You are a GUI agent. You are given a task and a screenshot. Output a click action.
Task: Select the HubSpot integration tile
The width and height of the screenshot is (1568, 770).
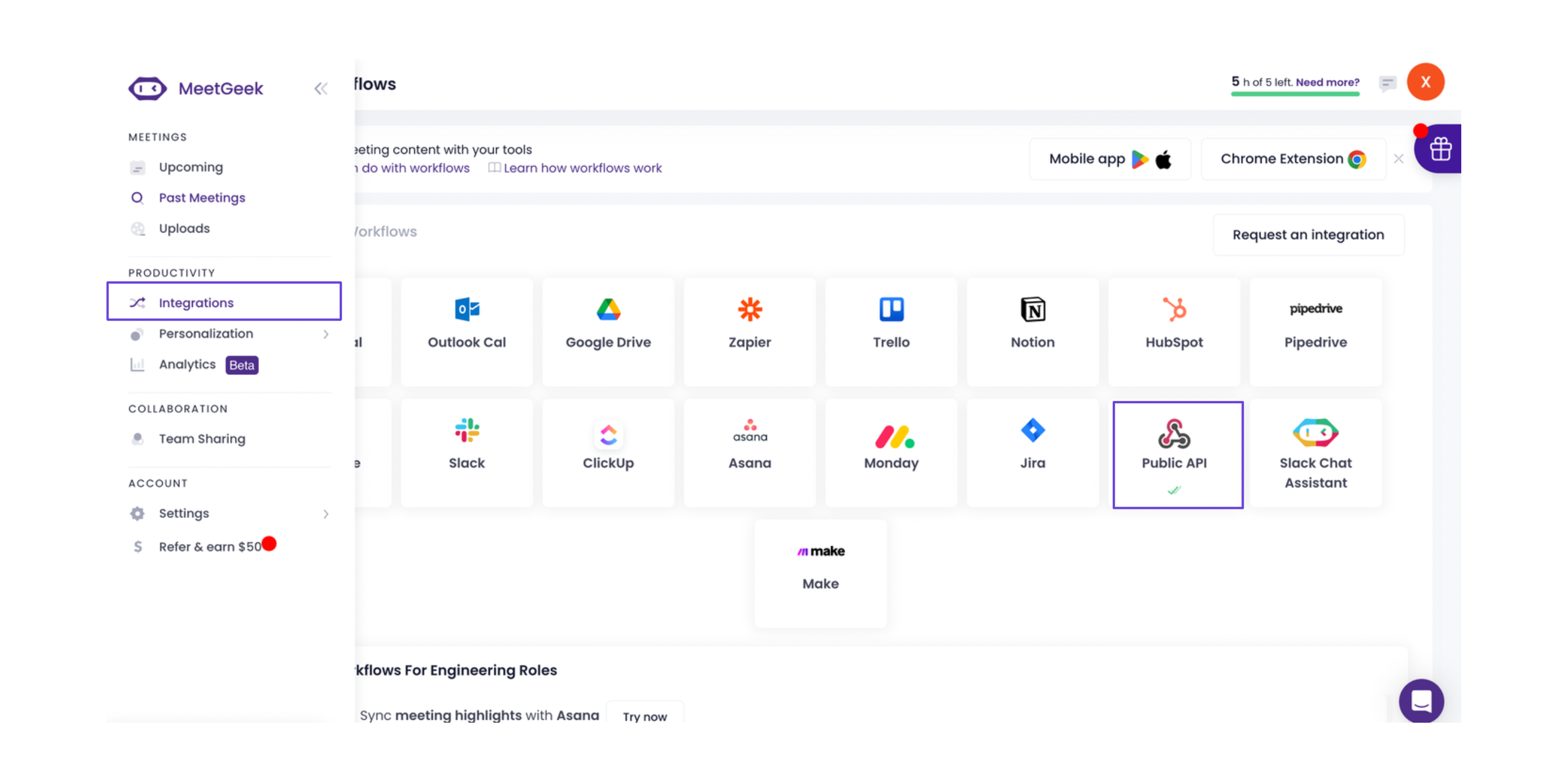tap(1173, 331)
